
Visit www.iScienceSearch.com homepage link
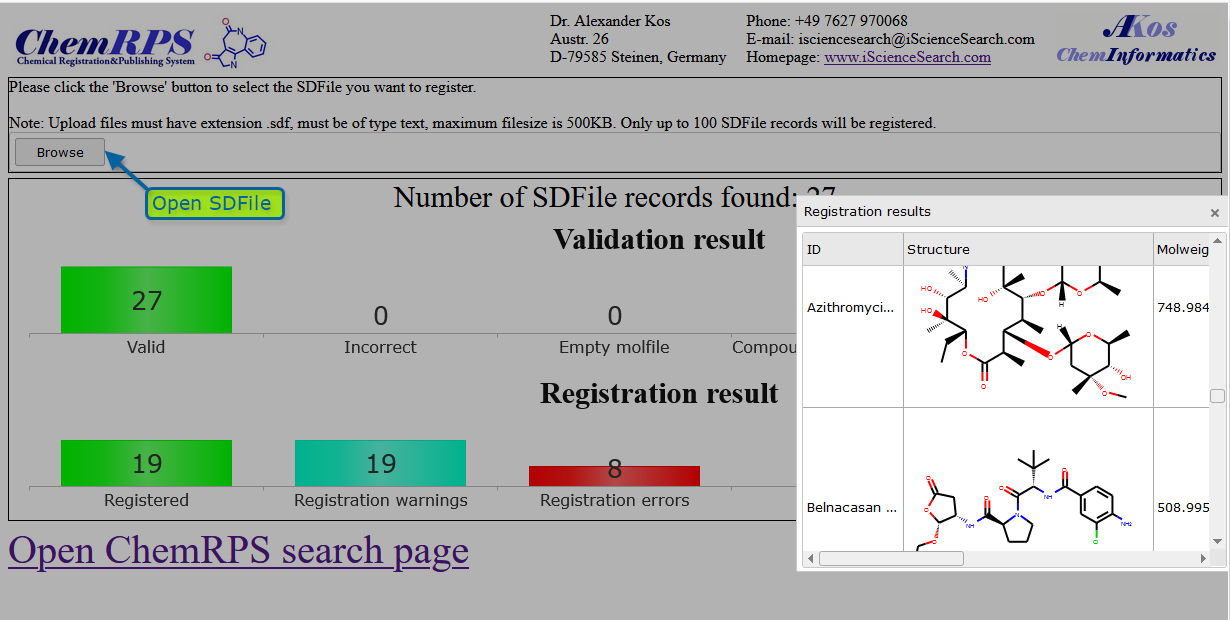click(x=907, y=57)
